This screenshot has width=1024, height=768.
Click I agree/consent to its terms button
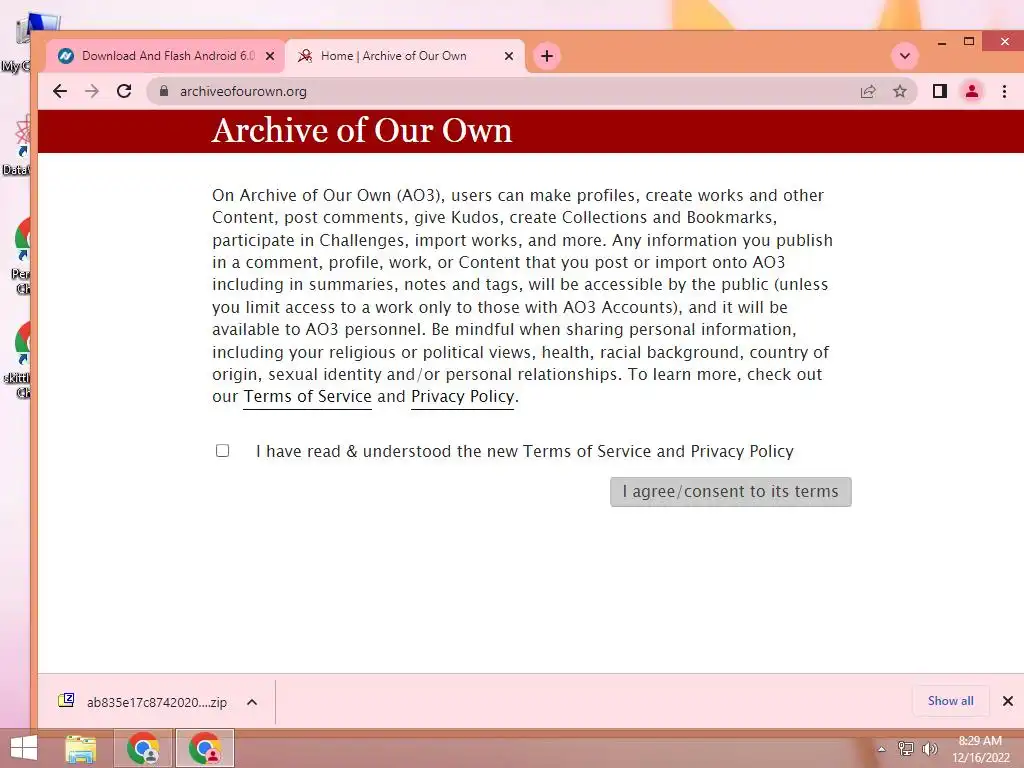(730, 492)
